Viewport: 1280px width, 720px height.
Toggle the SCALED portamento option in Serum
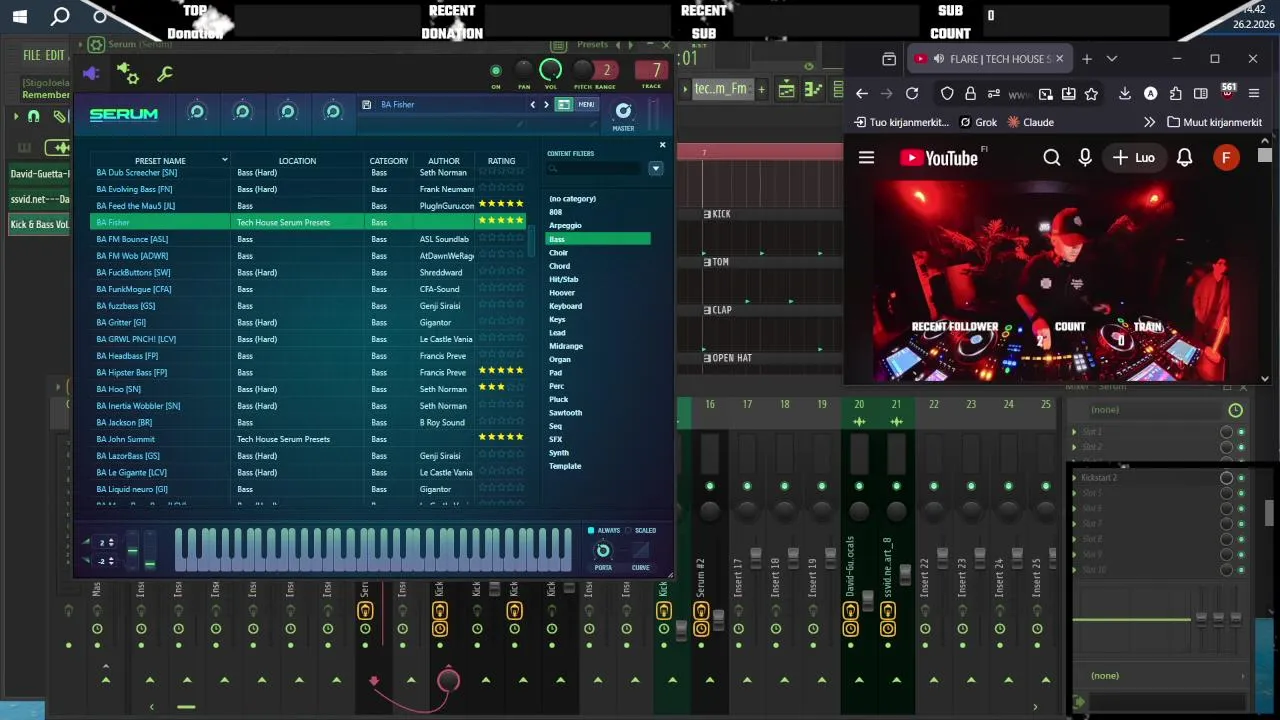point(630,530)
